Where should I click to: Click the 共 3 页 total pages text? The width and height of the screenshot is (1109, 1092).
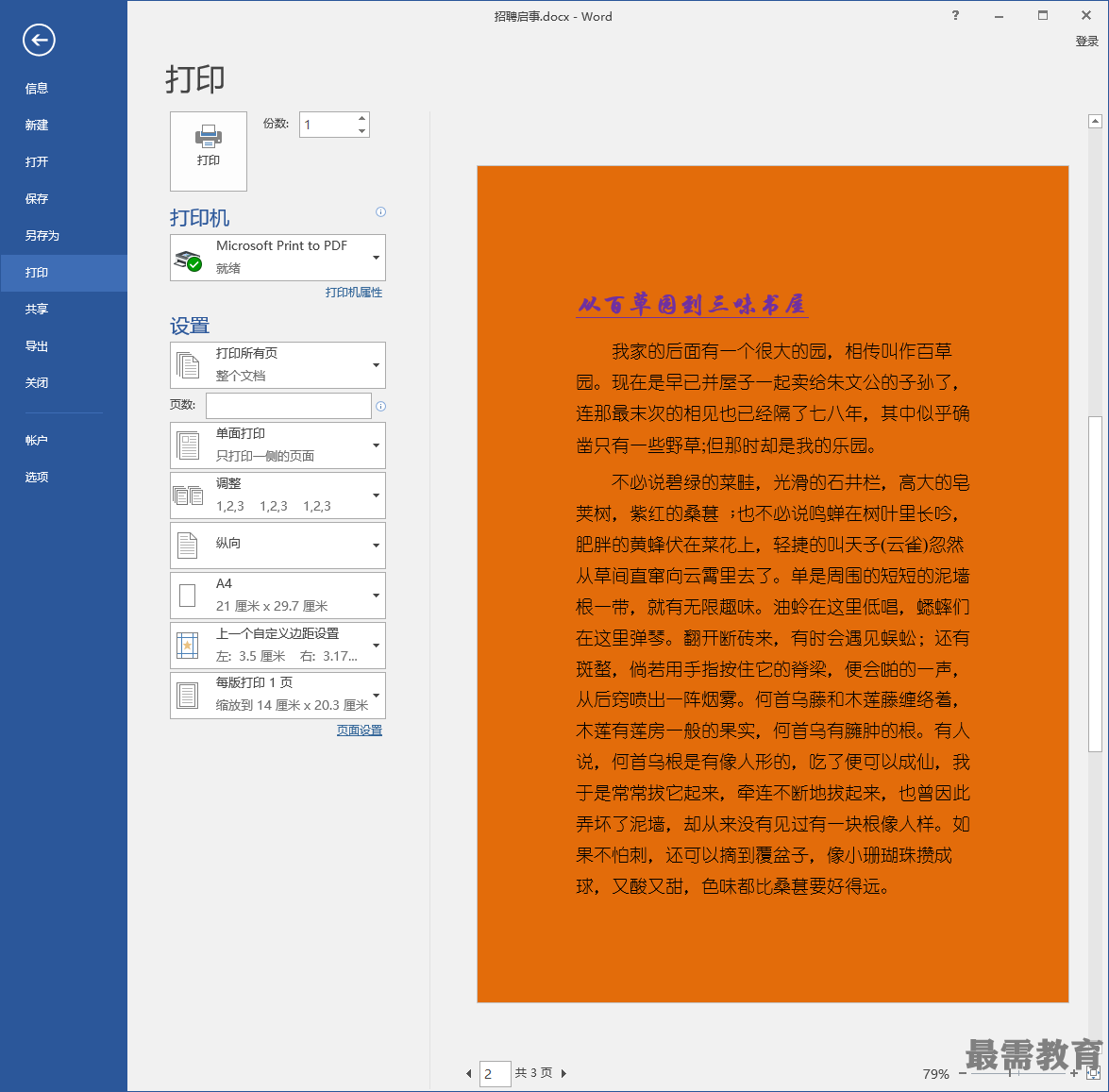[533, 1073]
